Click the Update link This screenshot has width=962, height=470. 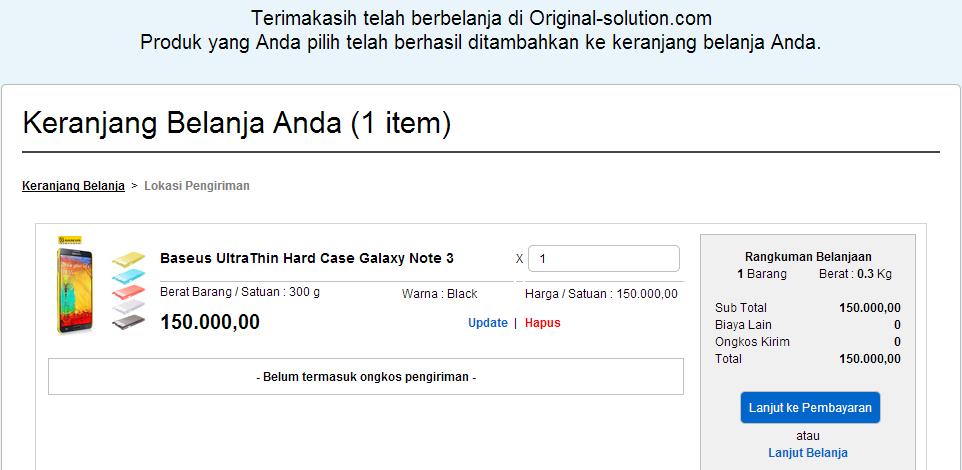[488, 323]
